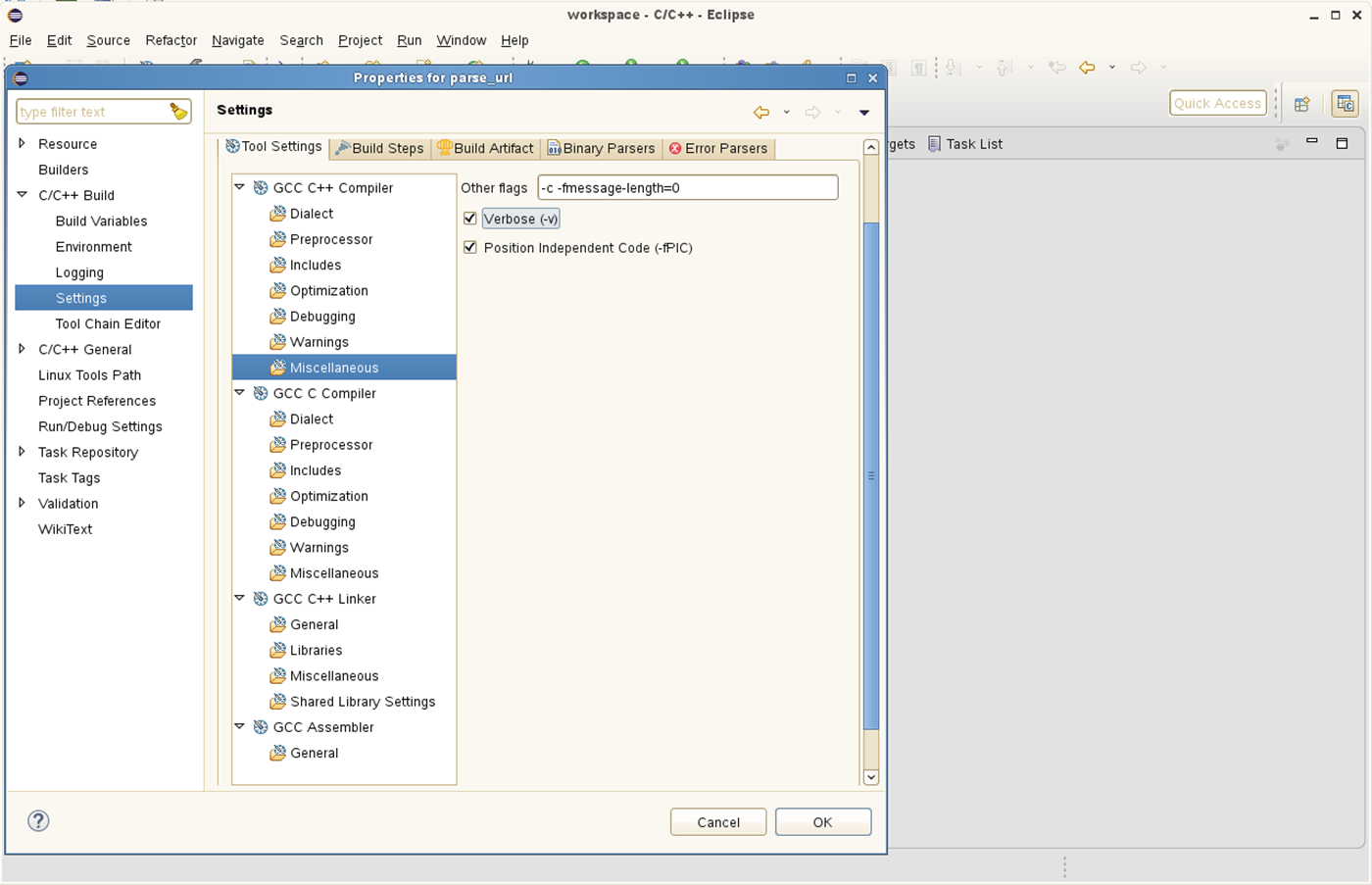The height and width of the screenshot is (885, 1372).
Task: Open Help for the Properties dialog
Action: [38, 821]
